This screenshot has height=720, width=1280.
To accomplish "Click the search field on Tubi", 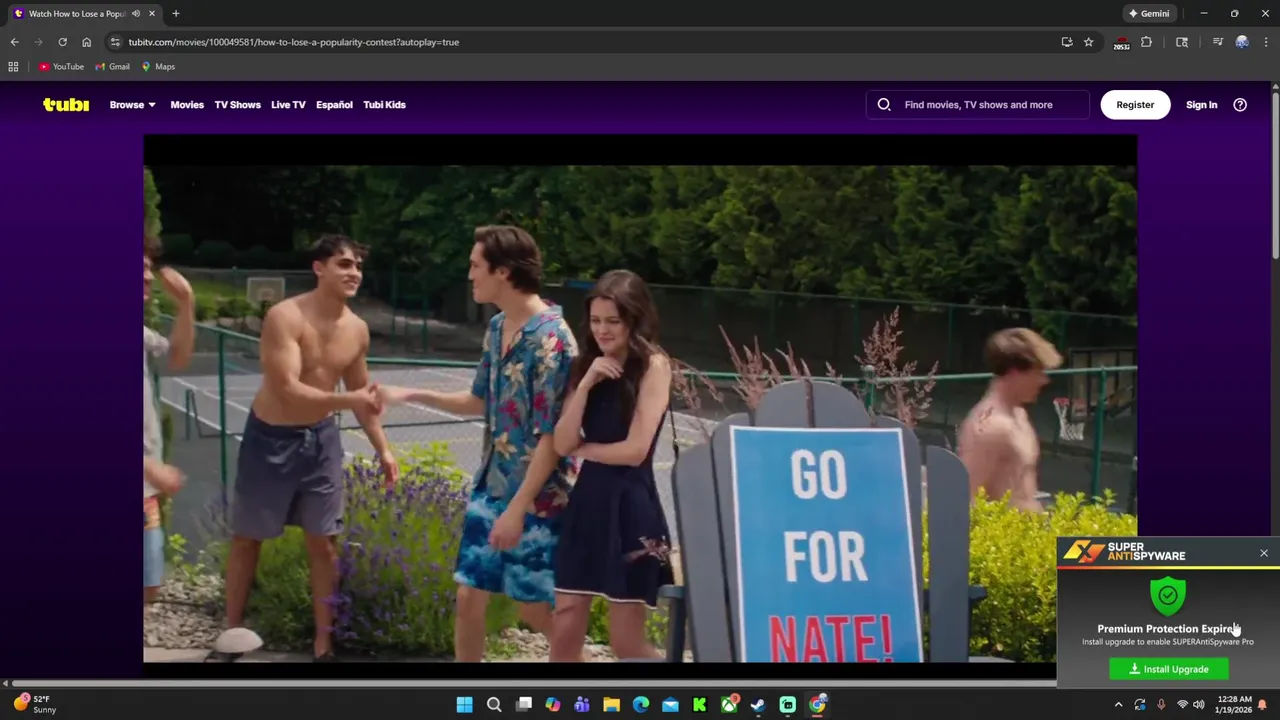I will (x=978, y=104).
